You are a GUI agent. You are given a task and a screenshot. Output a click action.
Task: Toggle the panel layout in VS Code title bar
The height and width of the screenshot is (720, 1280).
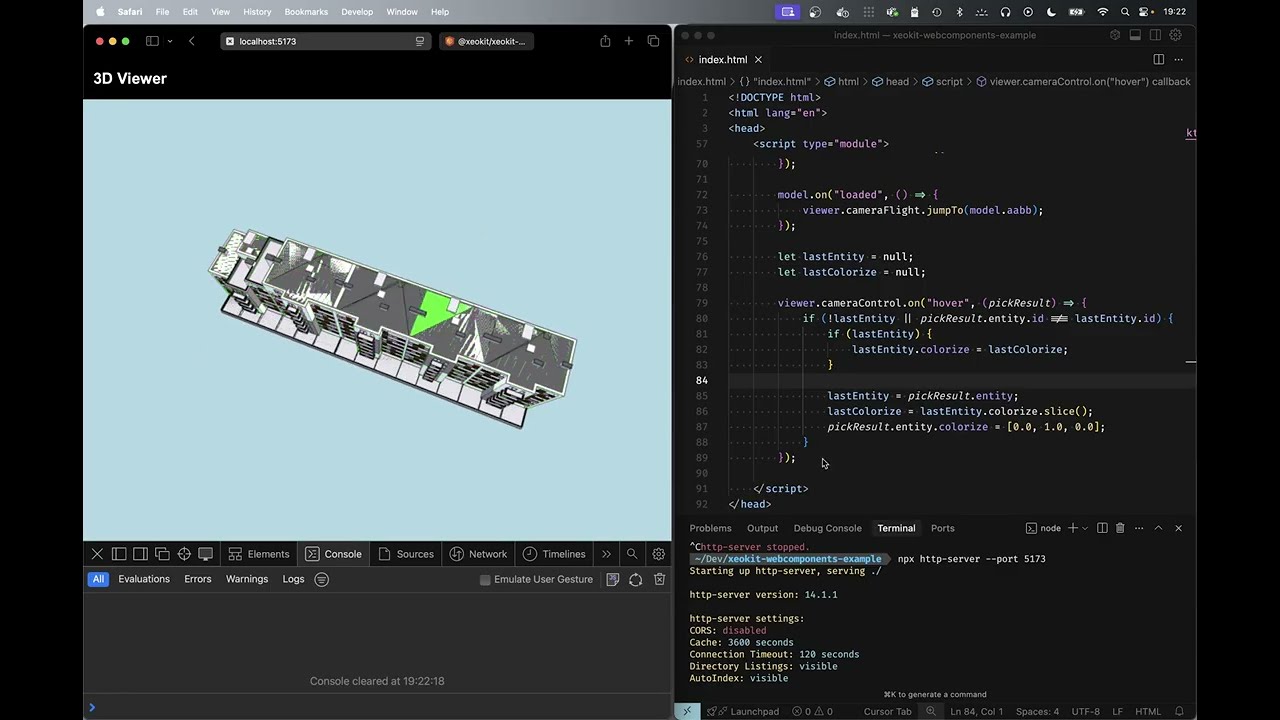[x=1135, y=35]
